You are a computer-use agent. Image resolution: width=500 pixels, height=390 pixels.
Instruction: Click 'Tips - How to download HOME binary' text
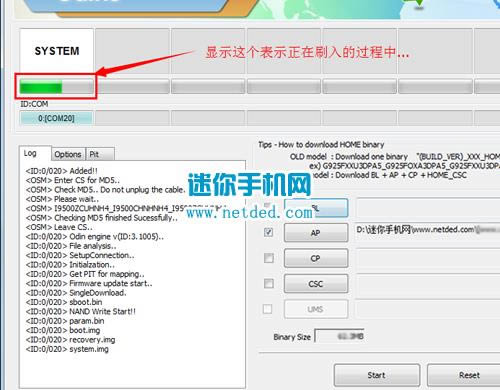tap(321, 145)
